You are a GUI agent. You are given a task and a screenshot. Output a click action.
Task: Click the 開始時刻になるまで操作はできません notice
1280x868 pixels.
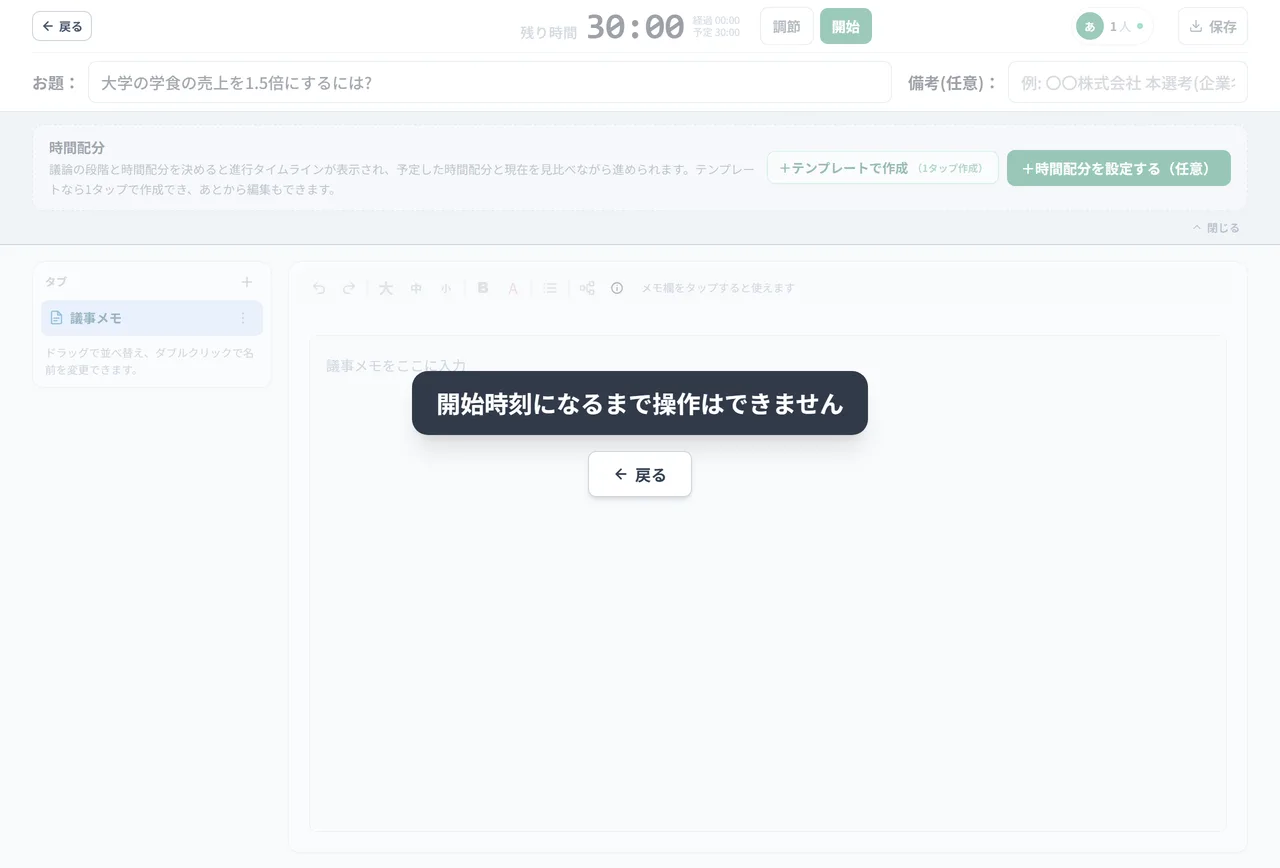tap(640, 403)
